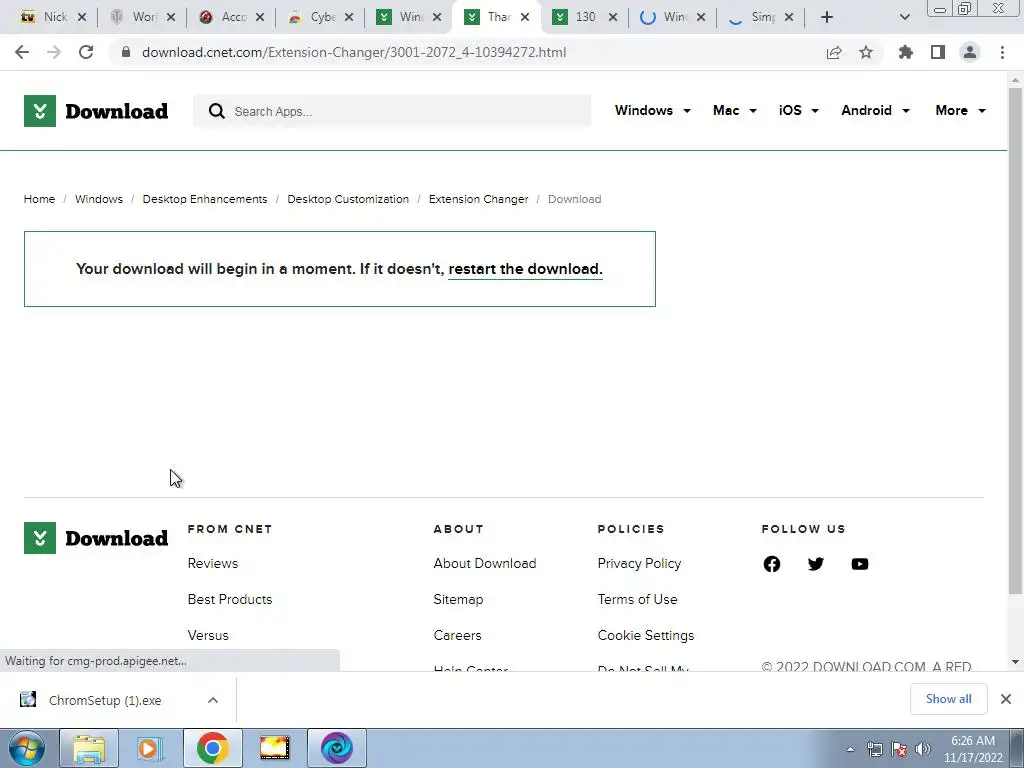Image resolution: width=1024 pixels, height=768 pixels.
Task: Expand the Mac dropdown menu
Action: point(735,110)
